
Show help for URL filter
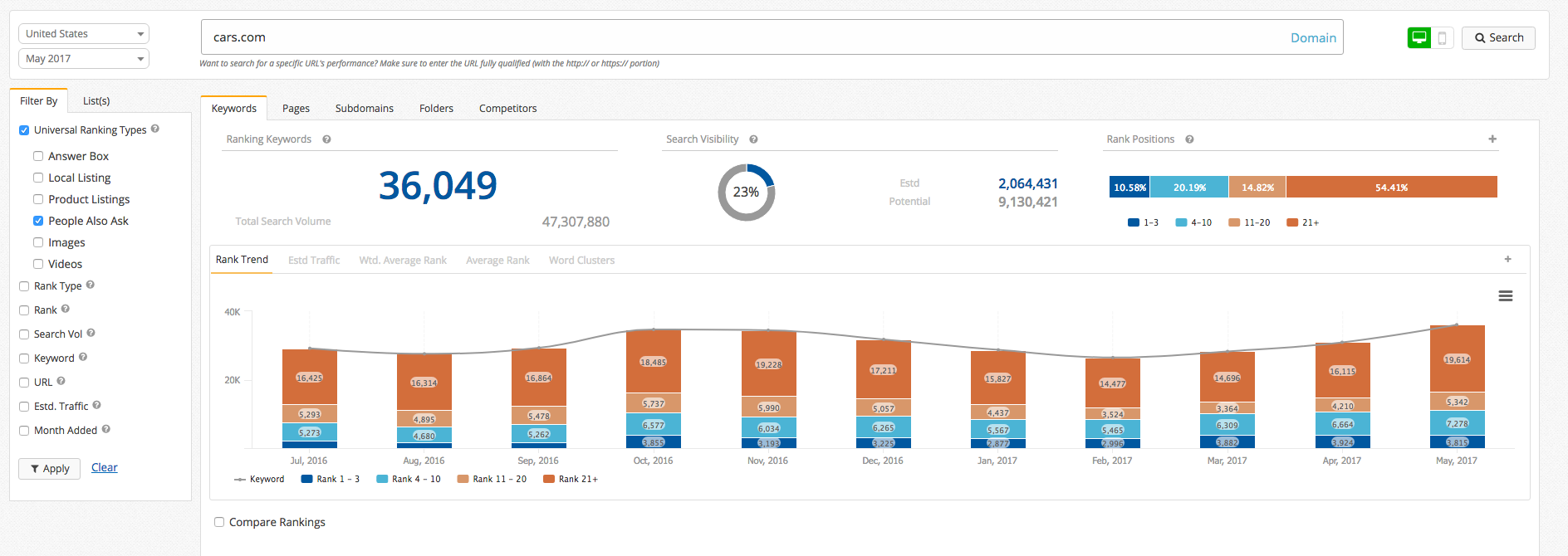[61, 381]
